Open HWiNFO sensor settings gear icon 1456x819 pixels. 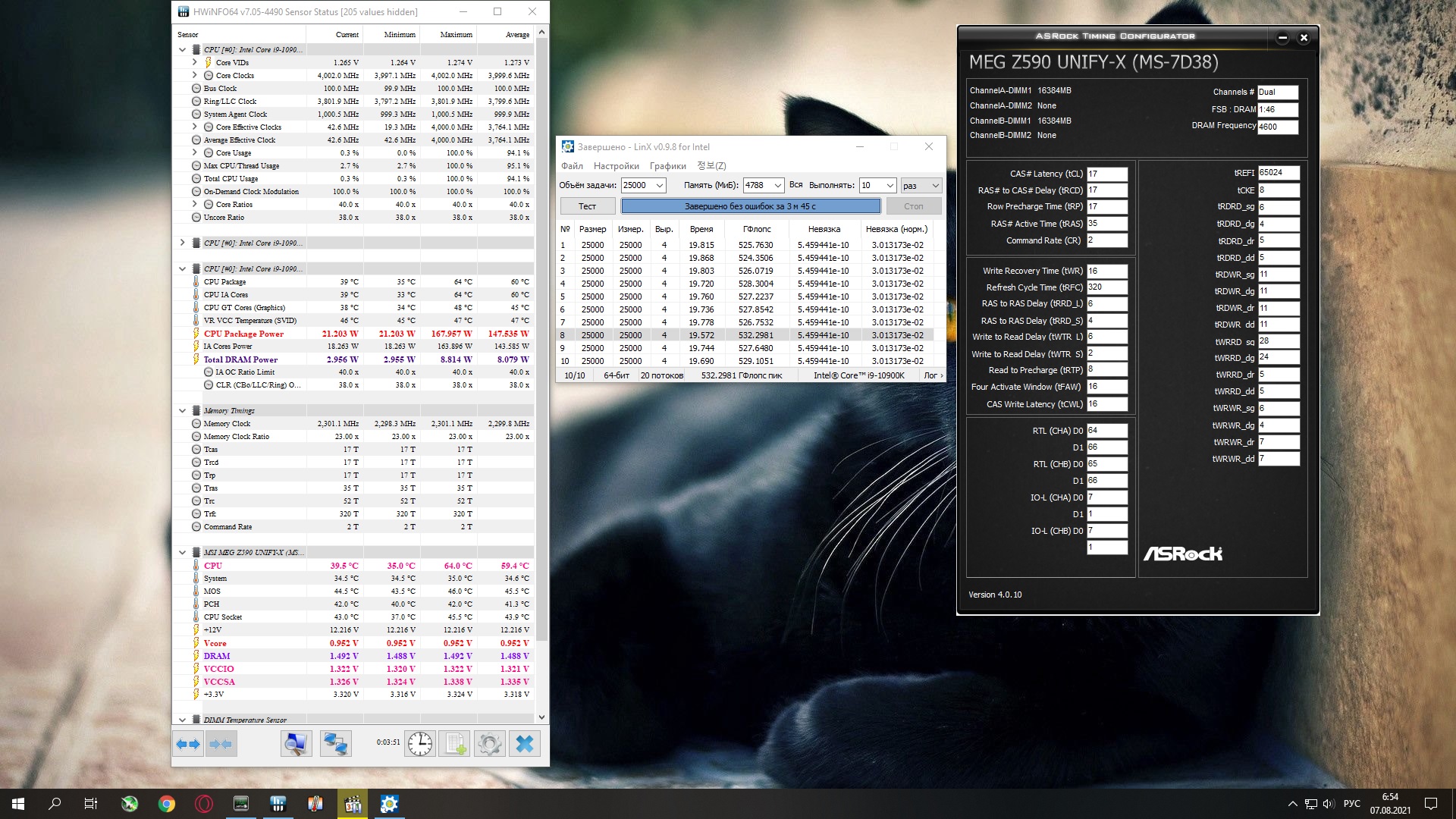click(x=489, y=745)
